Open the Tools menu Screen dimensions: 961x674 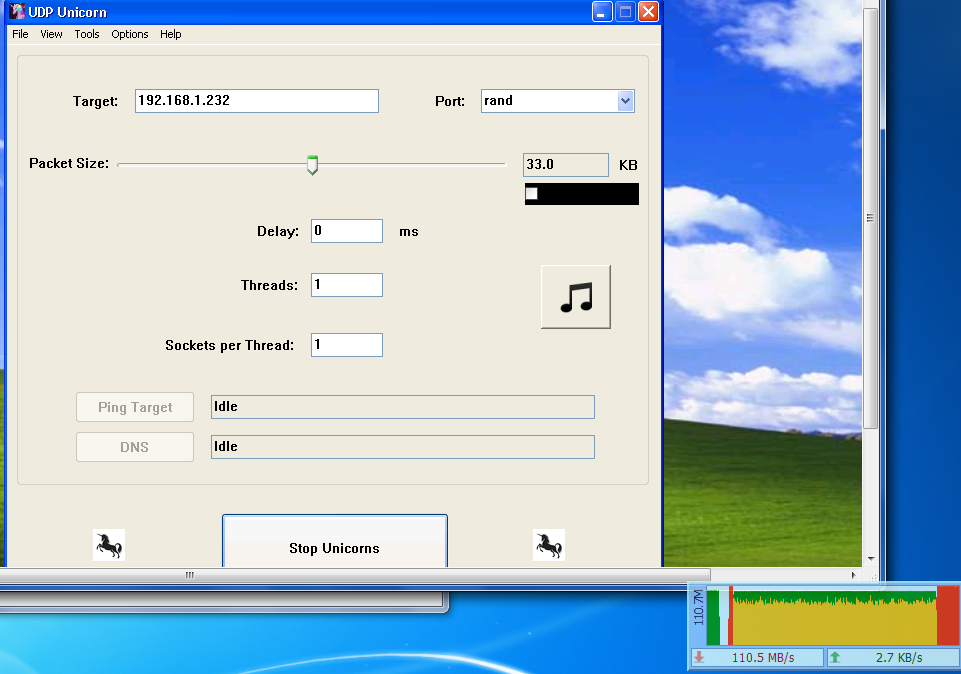coord(87,34)
